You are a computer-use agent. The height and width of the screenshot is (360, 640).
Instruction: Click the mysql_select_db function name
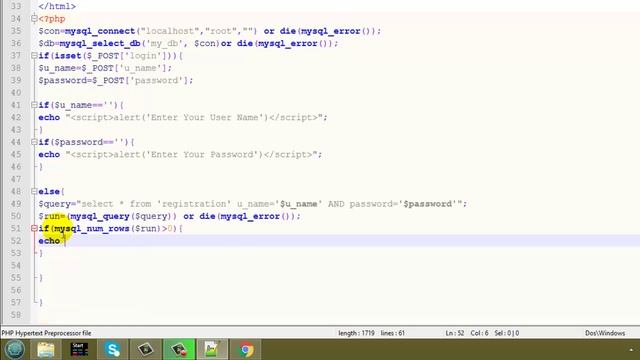(x=100, y=43)
